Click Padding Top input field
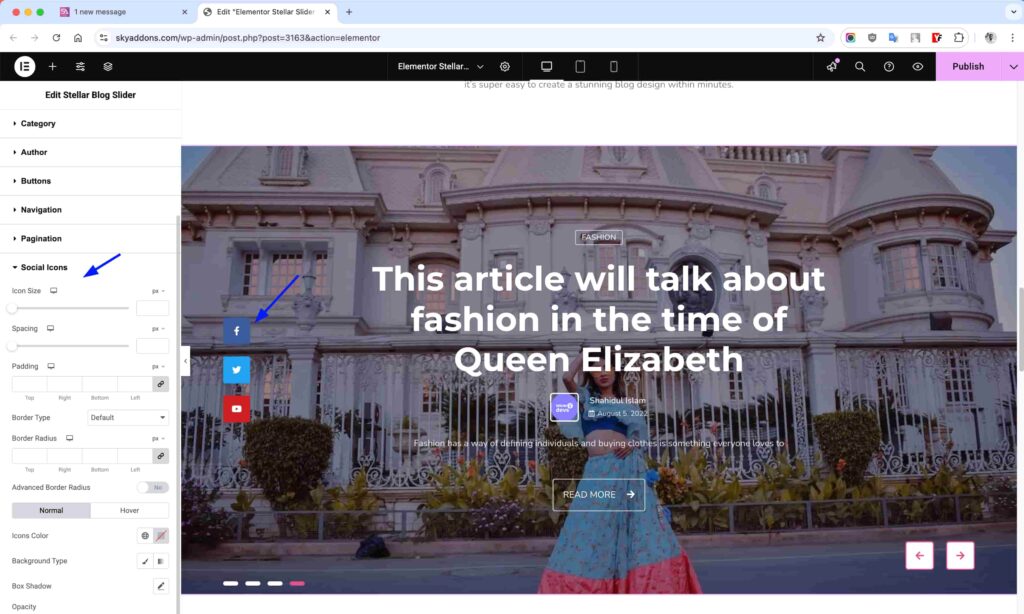 click(29, 384)
